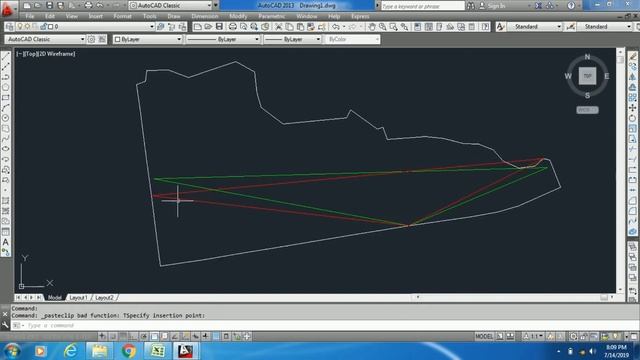Select the Mirror modify tool

pyautogui.click(x=633, y=77)
